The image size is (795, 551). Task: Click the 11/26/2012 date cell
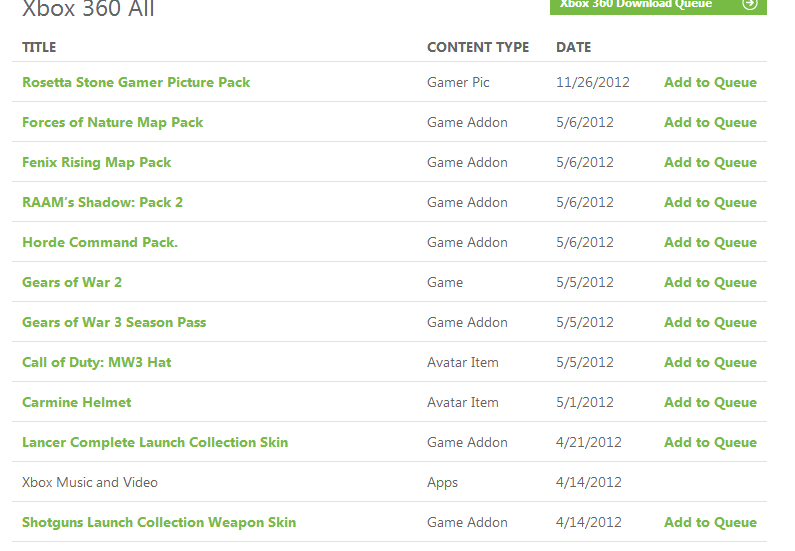(593, 82)
